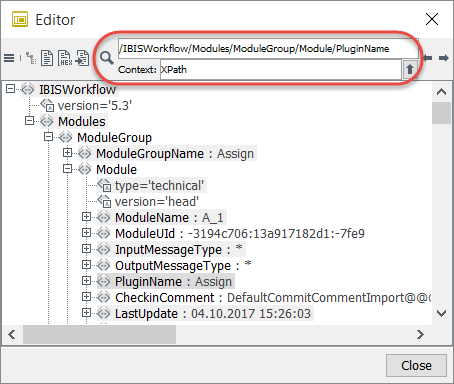Click the horizontal scrollbar left arrow

[x=12, y=334]
